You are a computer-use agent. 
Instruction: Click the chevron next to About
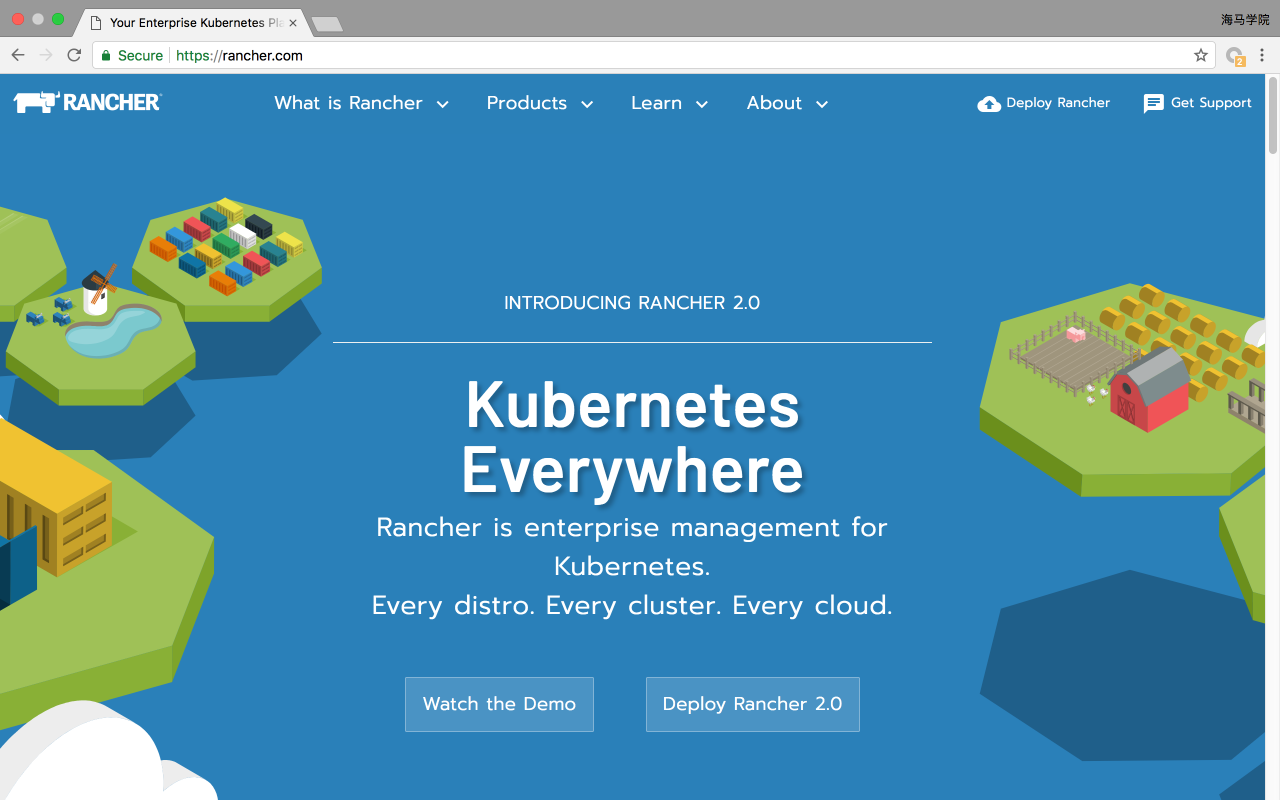pos(822,104)
